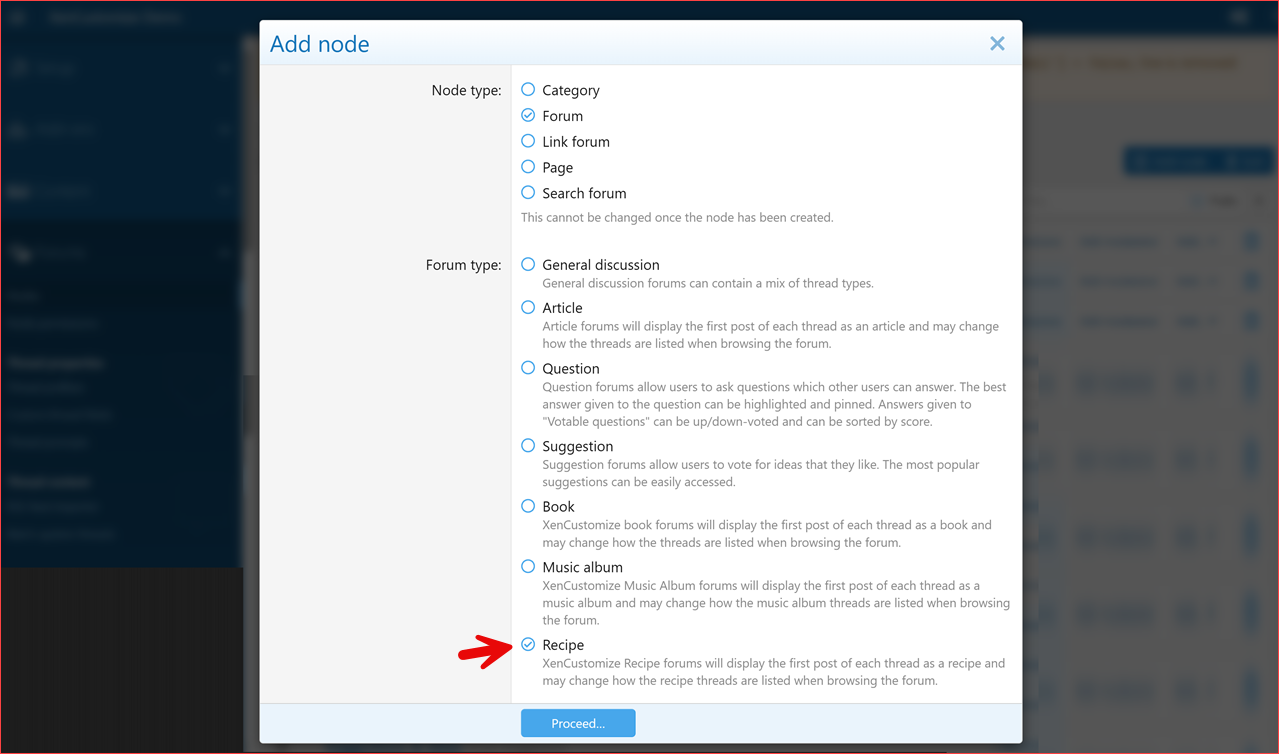Click the "cannot be changed" hint text
Viewport: 1279px width, 754px height.
[677, 217]
